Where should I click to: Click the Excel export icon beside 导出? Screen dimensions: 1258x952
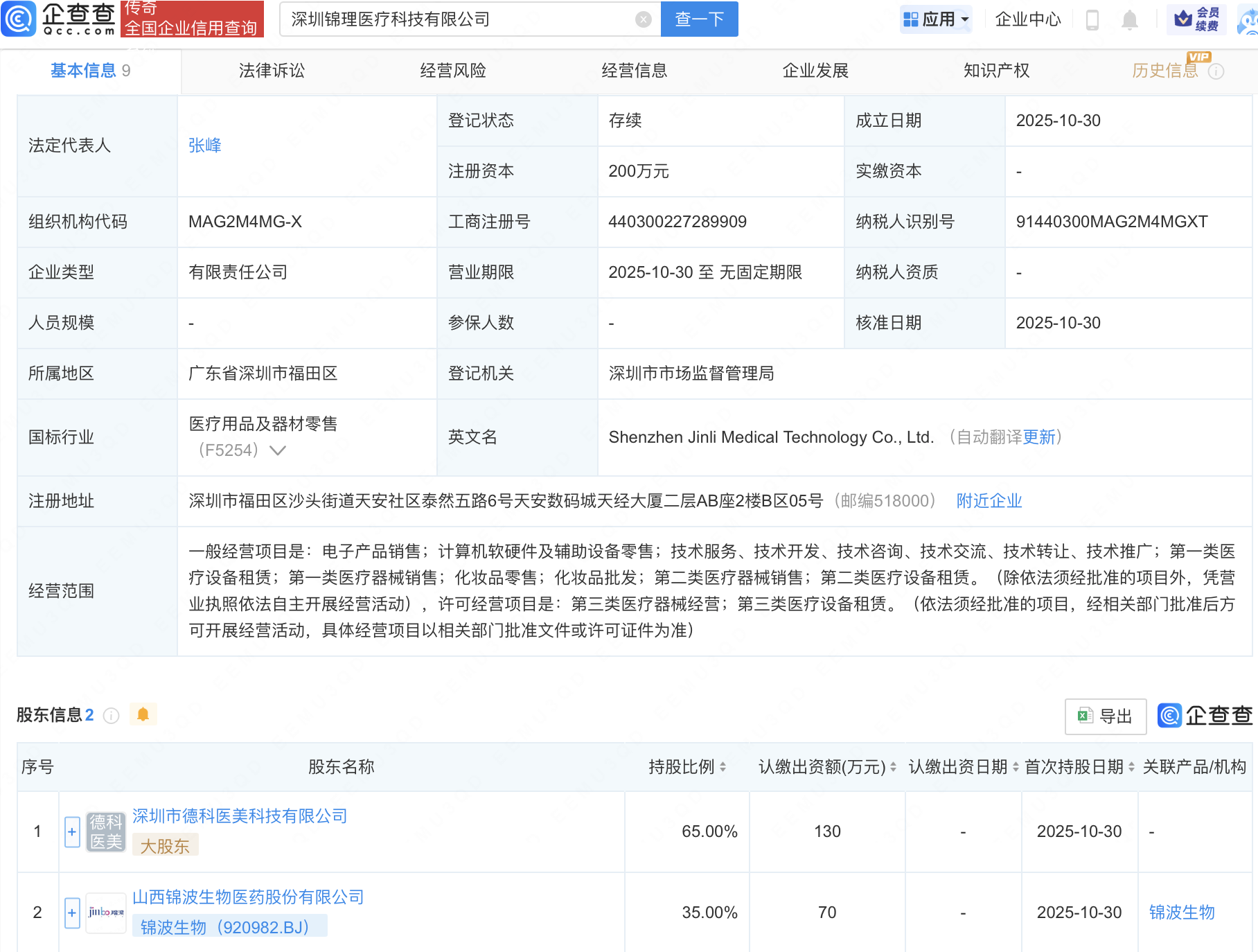click(x=1084, y=716)
